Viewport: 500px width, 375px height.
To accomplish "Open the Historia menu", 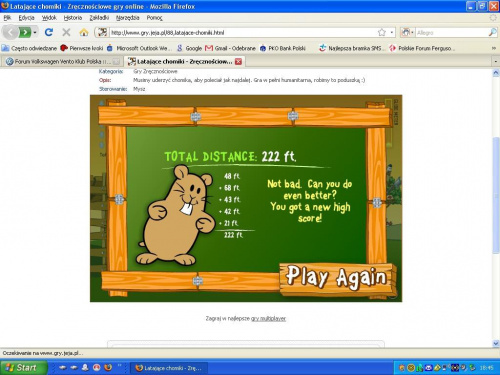I will [73, 18].
